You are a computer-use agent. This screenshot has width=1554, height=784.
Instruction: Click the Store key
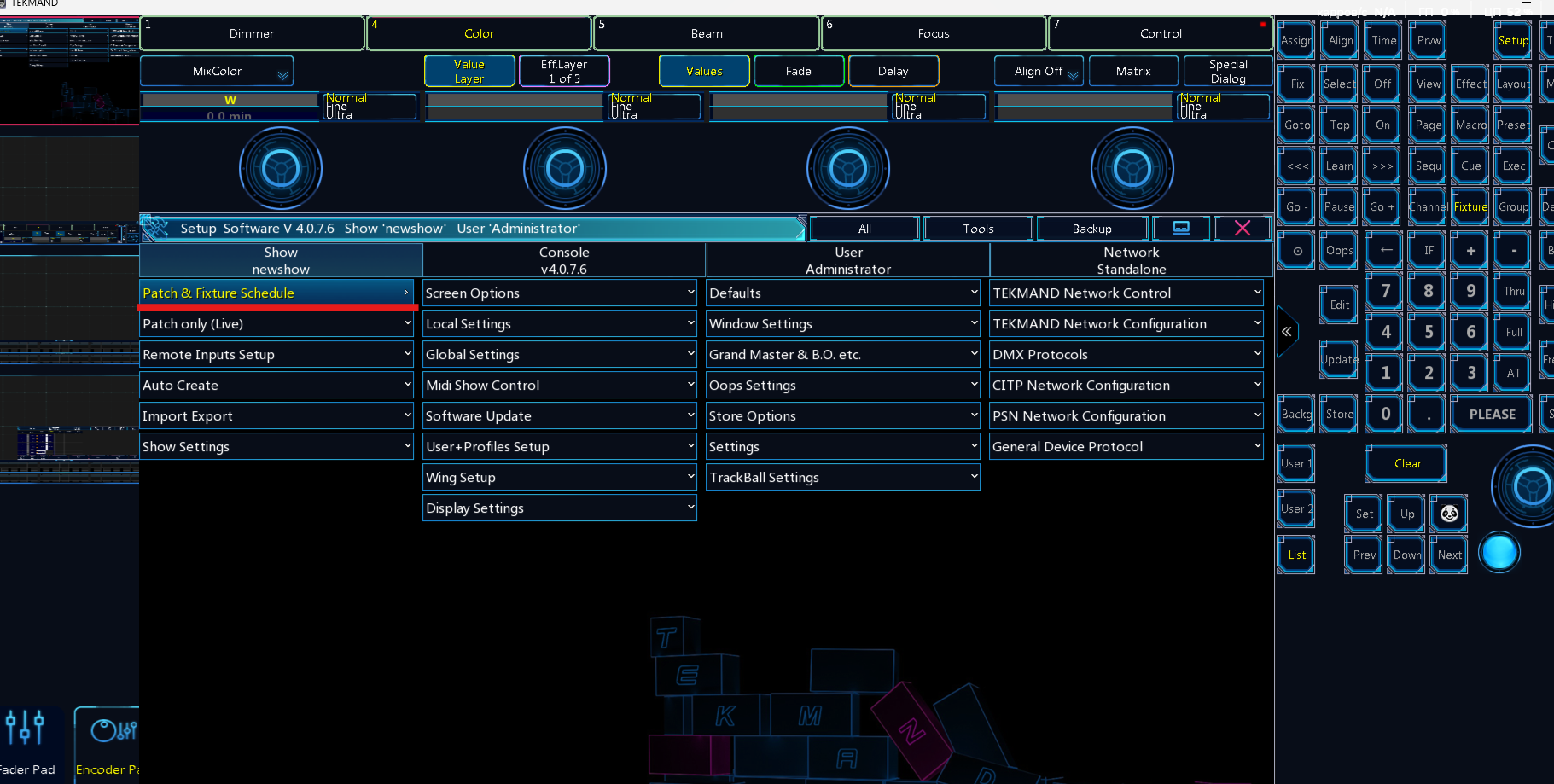[1339, 415]
